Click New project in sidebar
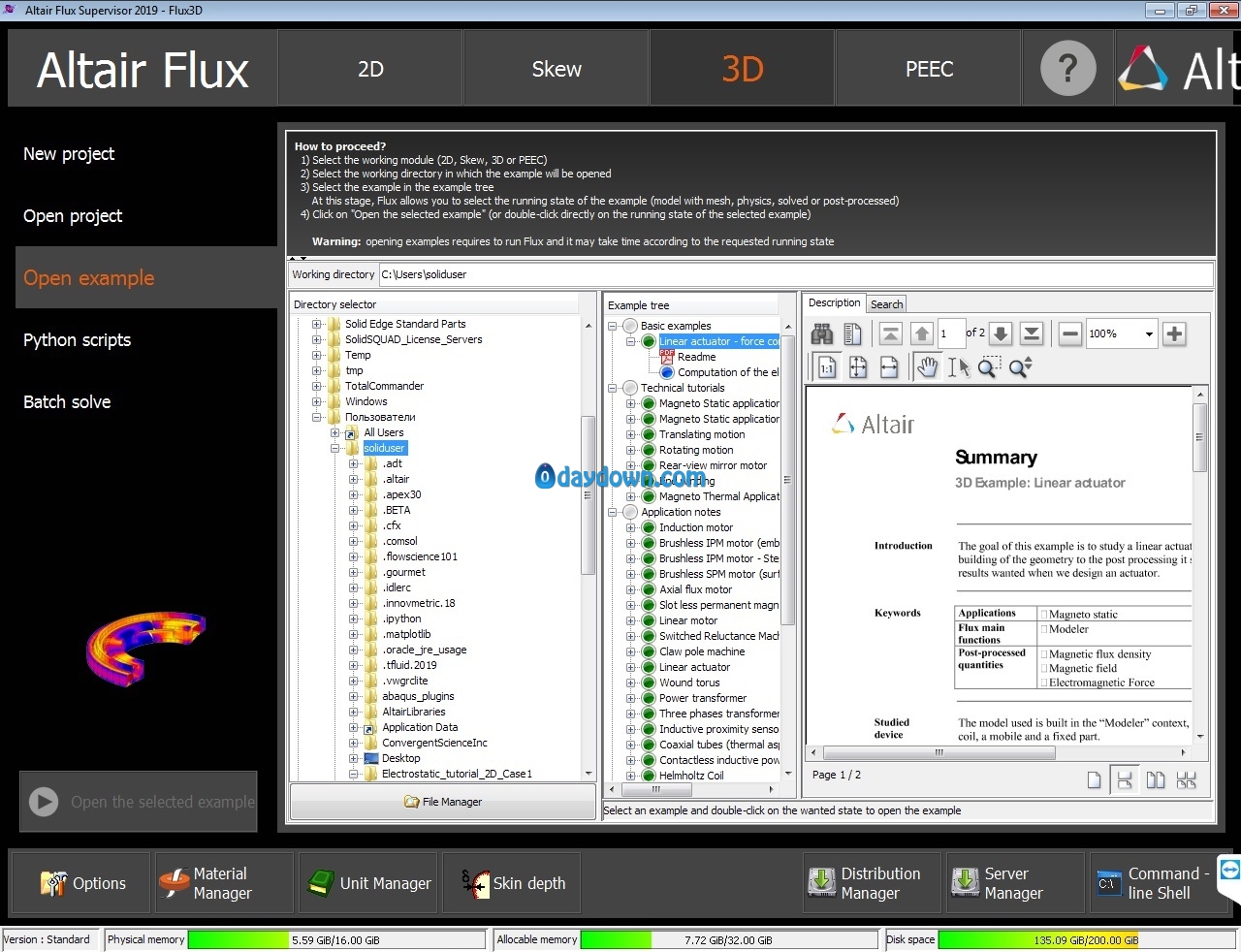The width and height of the screenshot is (1241, 952). tap(69, 154)
